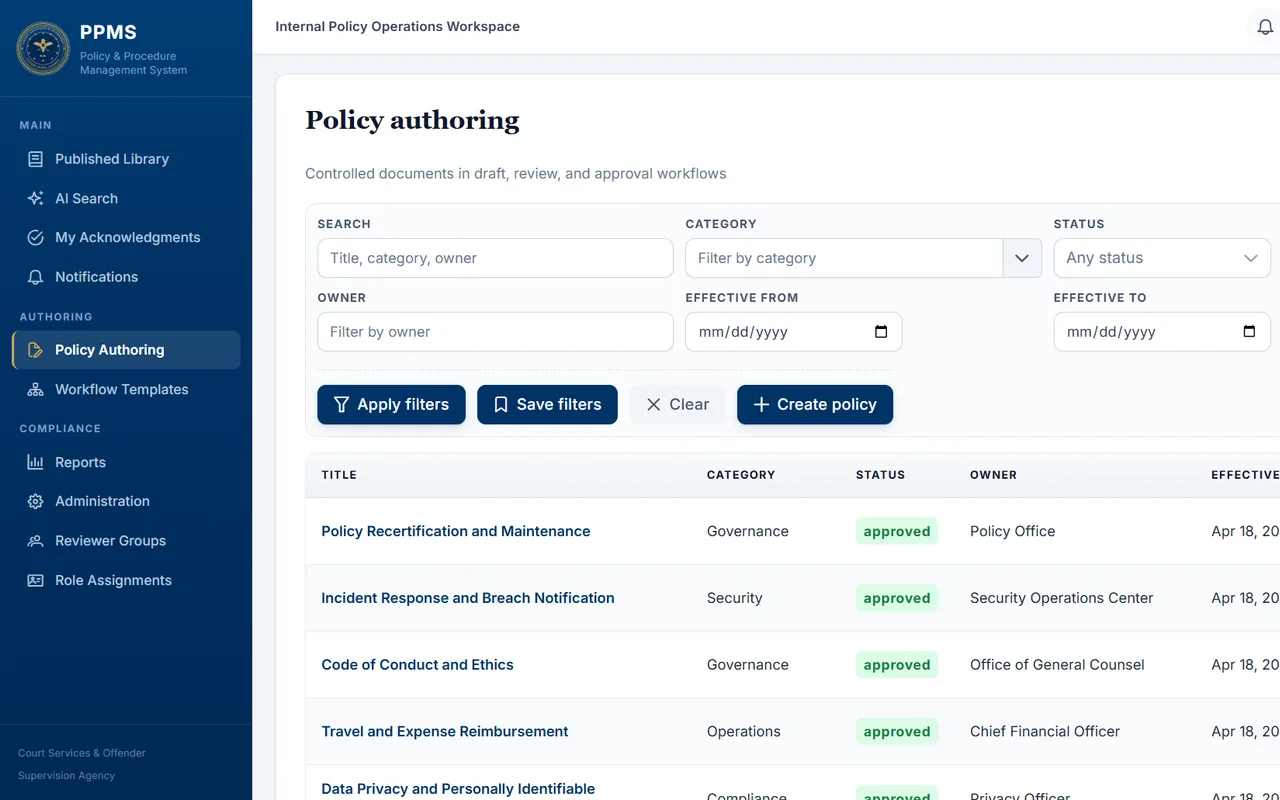Open calendar picker for Effective From

(x=881, y=332)
